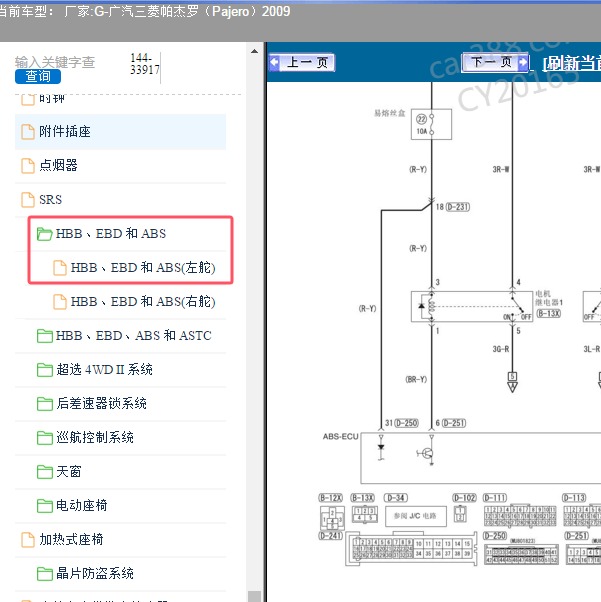
Task: Click the 查询 search button
Action: (38, 76)
